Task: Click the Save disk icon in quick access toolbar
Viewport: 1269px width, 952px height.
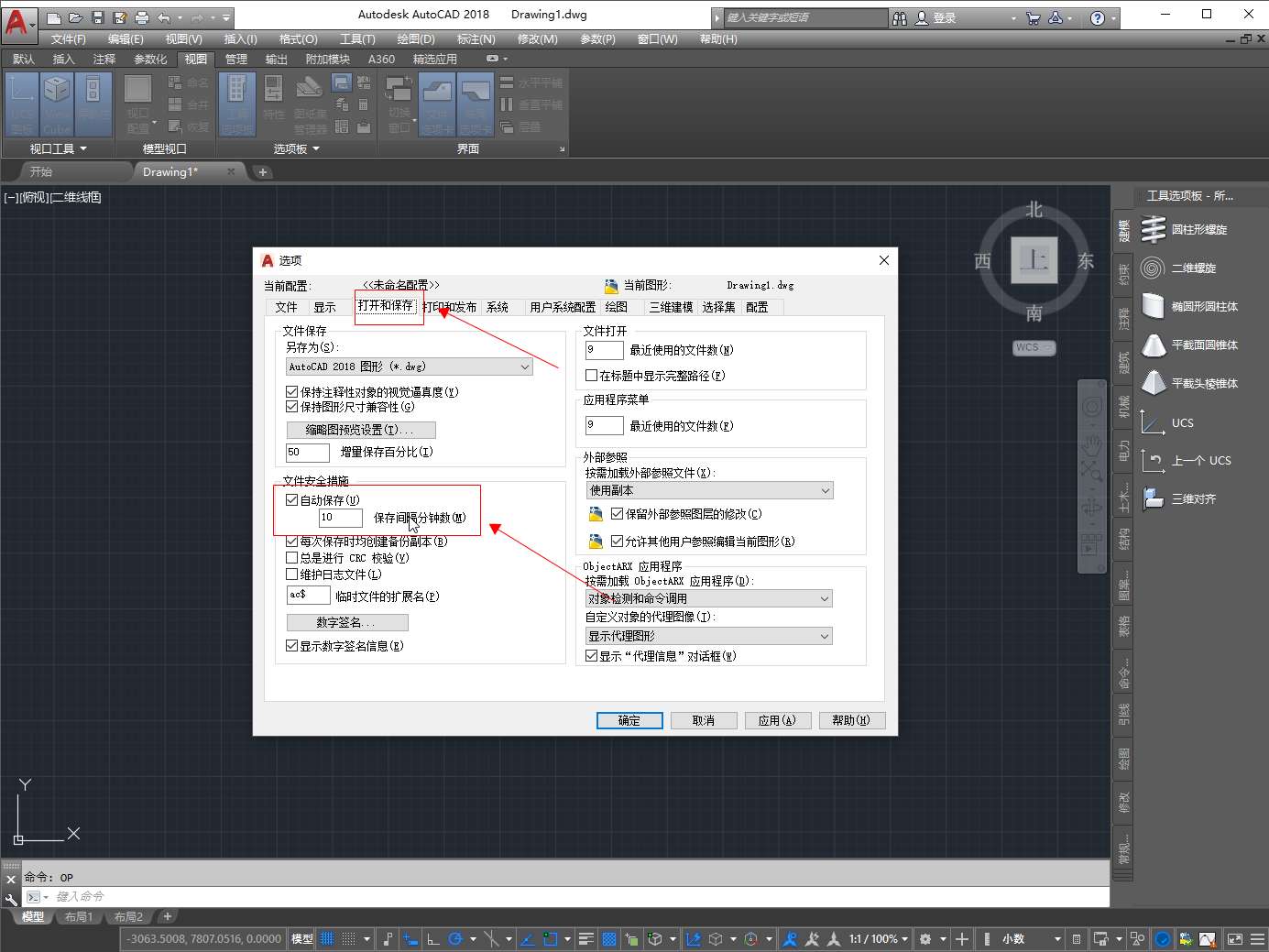Action: 98,17
